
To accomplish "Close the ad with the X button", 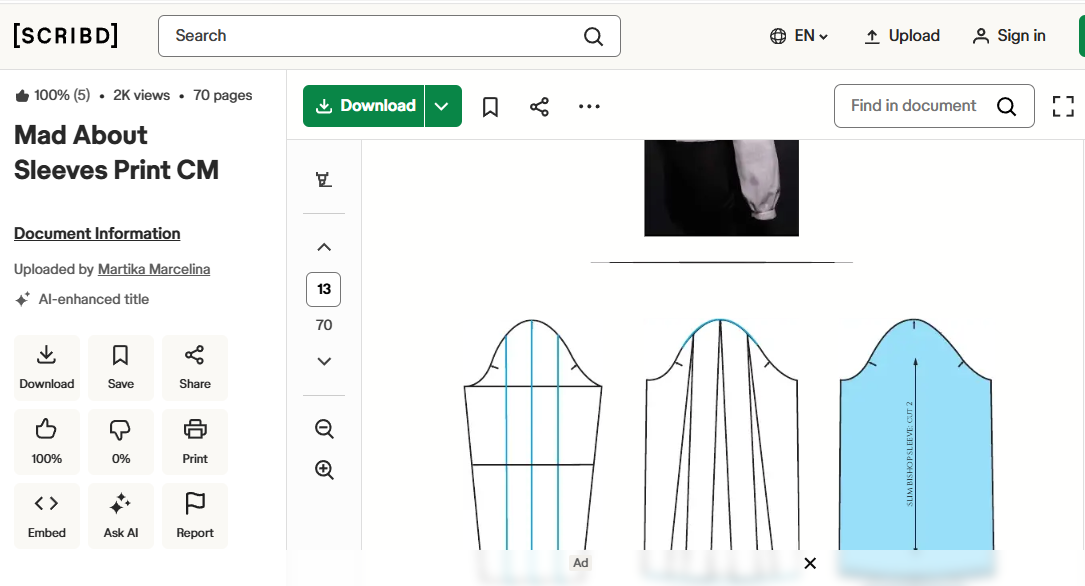I will (x=810, y=563).
